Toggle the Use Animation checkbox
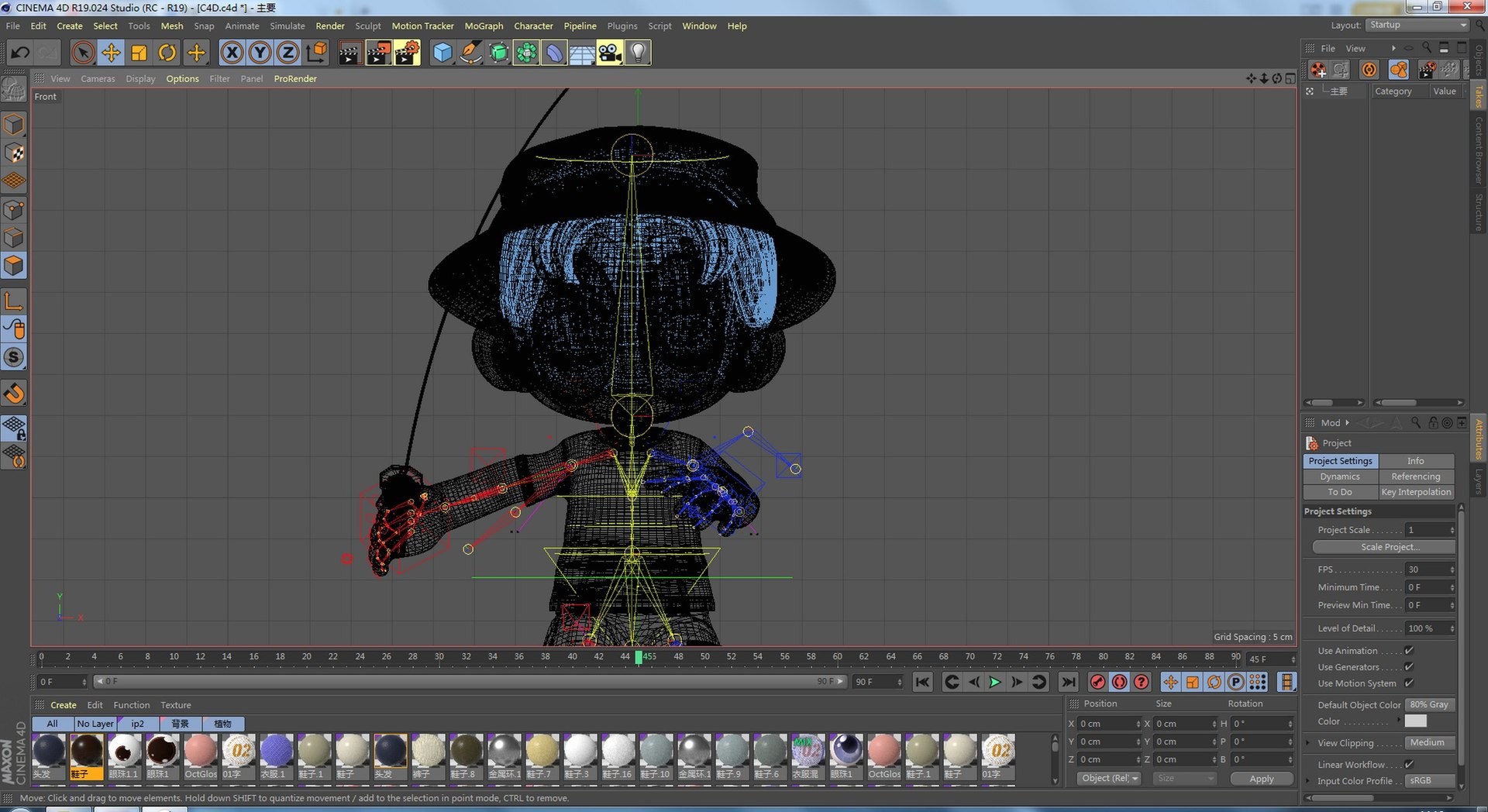This screenshot has width=1488, height=812. click(1409, 651)
